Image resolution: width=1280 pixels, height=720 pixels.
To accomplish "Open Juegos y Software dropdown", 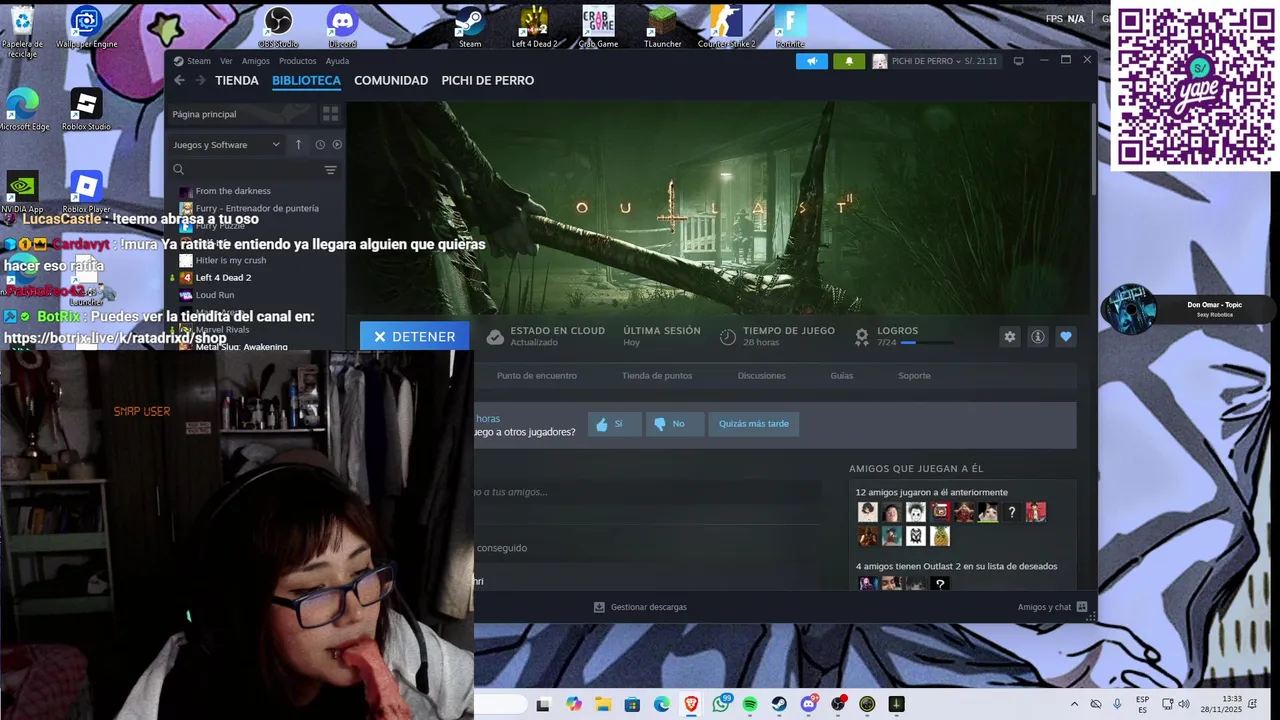I will tap(227, 145).
